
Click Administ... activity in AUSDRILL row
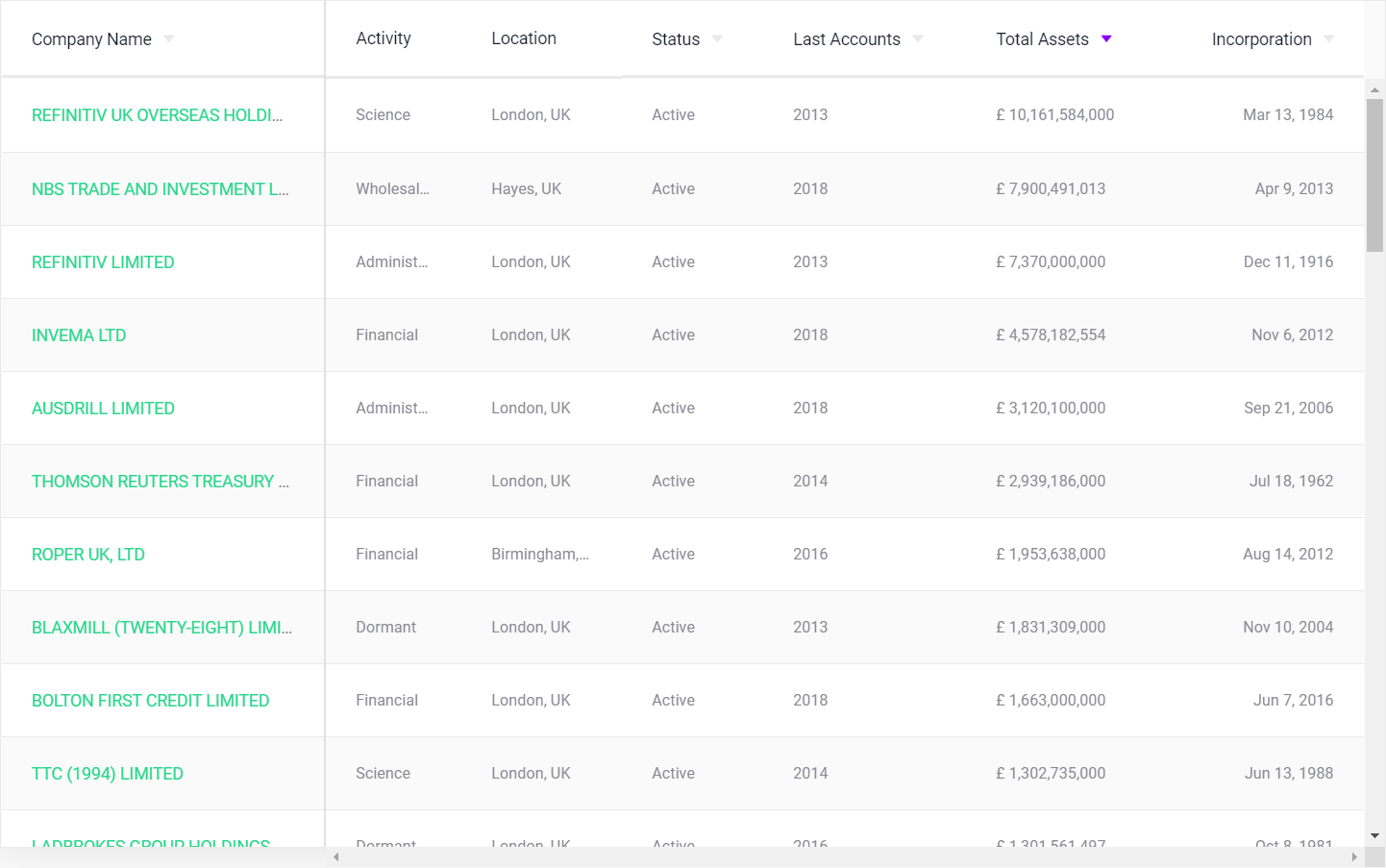coord(391,408)
